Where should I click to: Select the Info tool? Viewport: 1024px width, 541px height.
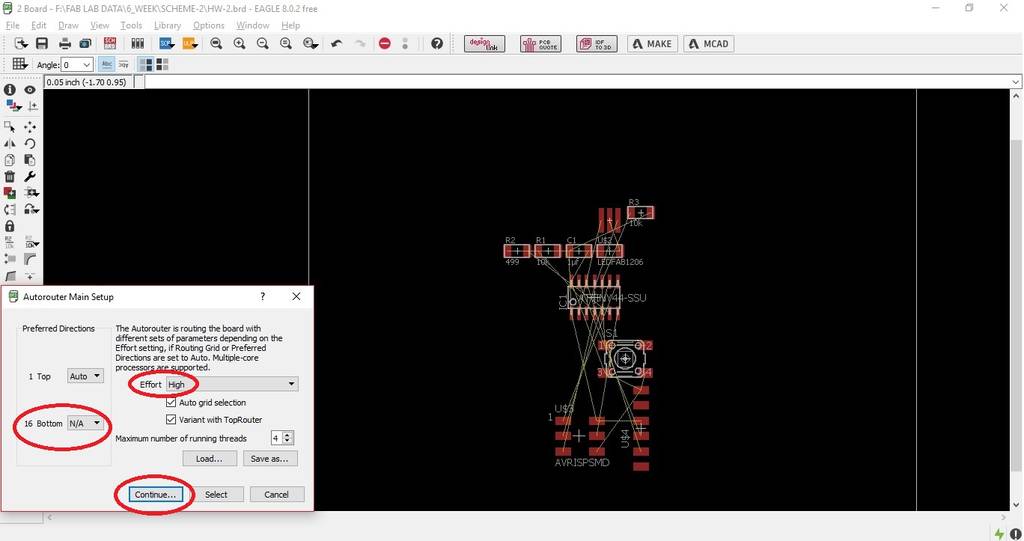(x=10, y=90)
